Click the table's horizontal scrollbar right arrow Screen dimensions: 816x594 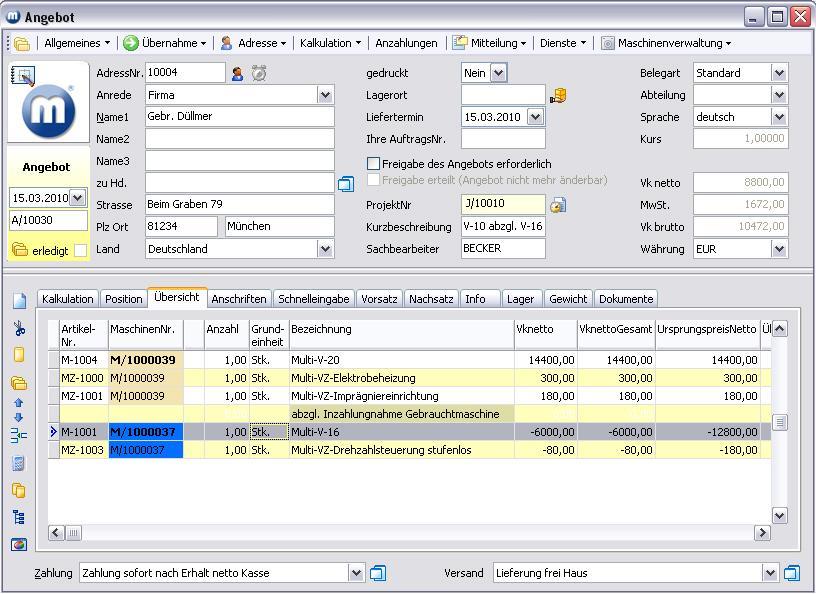(x=762, y=533)
